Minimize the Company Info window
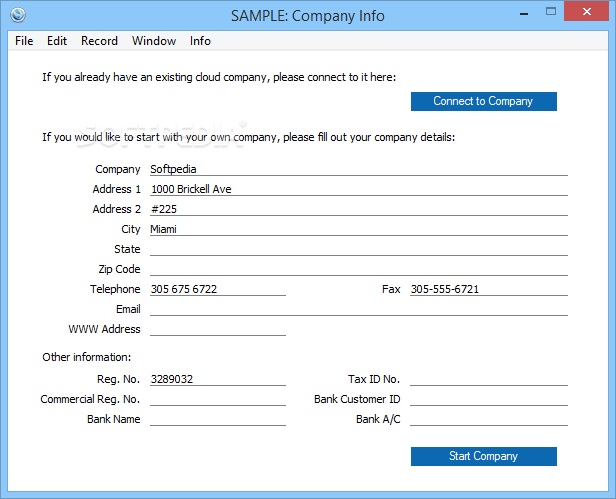 pyautogui.click(x=524, y=13)
